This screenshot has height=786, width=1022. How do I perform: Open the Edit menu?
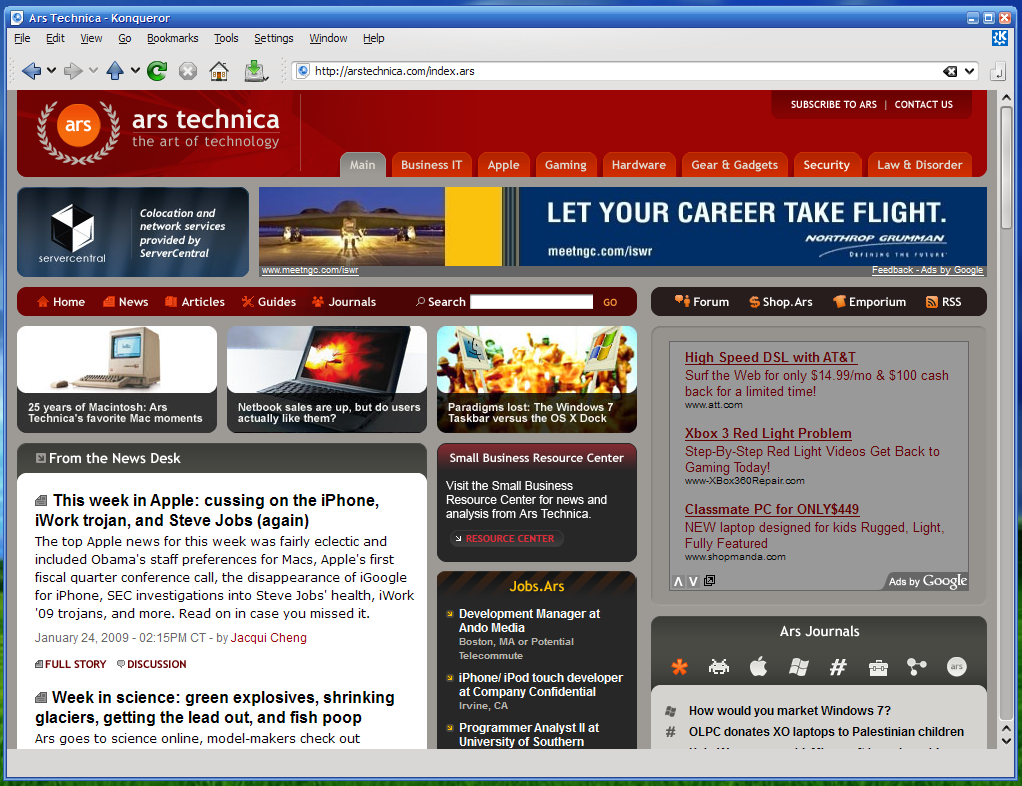55,38
